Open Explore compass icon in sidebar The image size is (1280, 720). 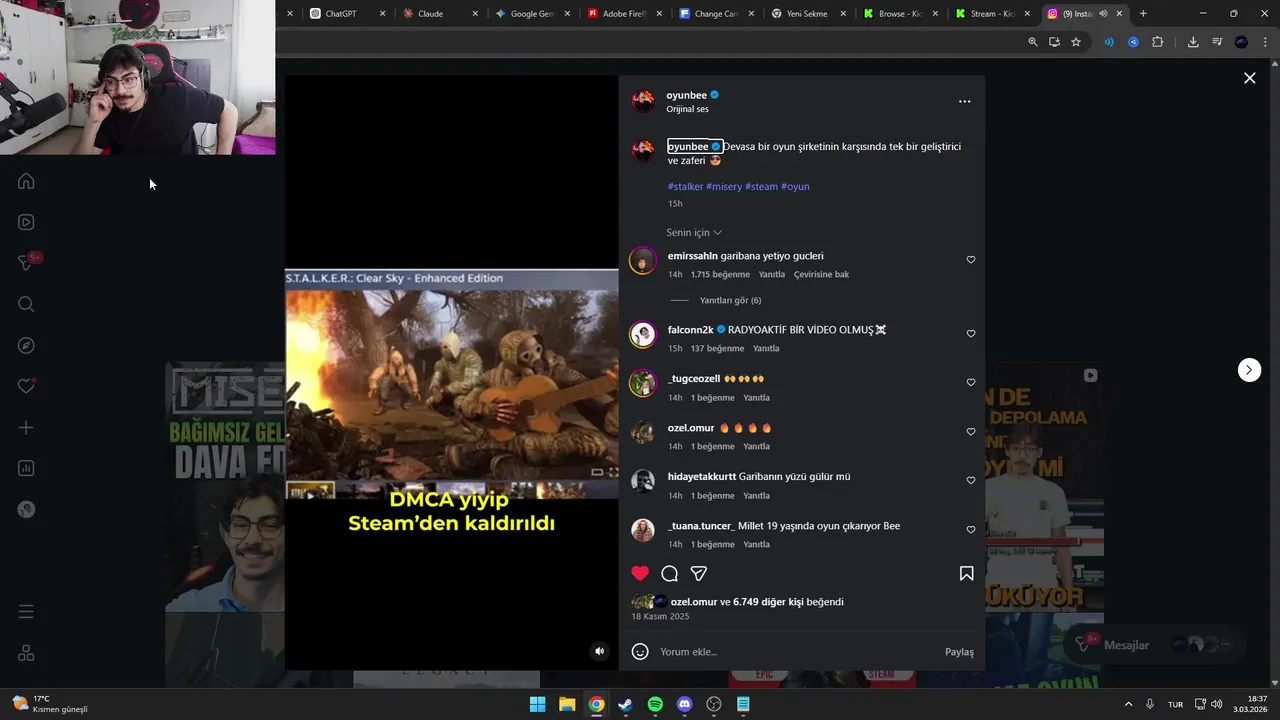point(26,345)
